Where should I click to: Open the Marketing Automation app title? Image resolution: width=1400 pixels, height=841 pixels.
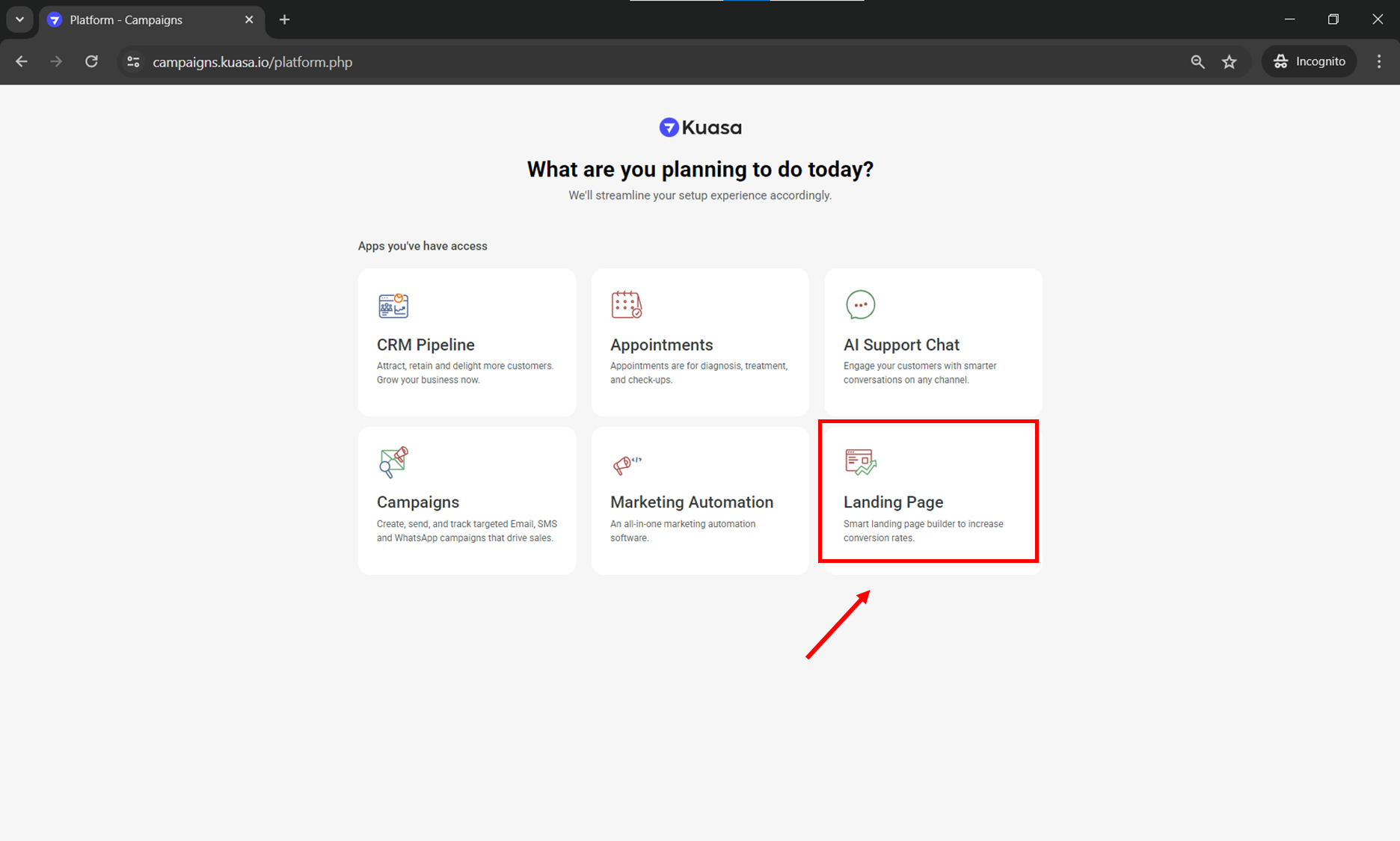click(691, 502)
